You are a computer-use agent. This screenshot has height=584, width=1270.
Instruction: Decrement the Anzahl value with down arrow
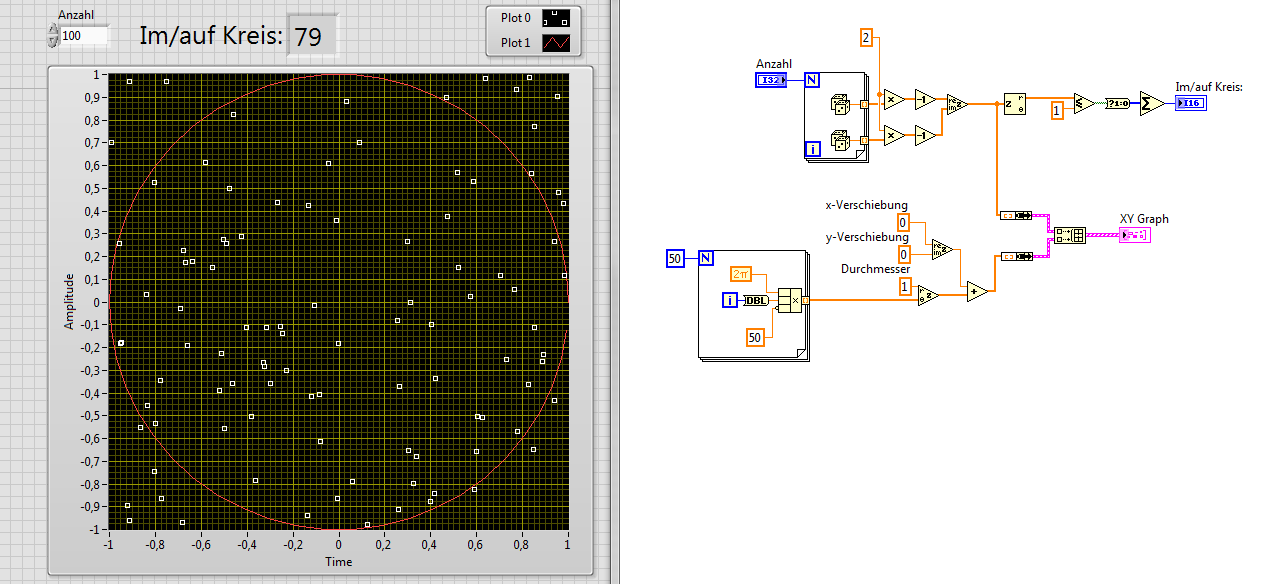(53, 41)
